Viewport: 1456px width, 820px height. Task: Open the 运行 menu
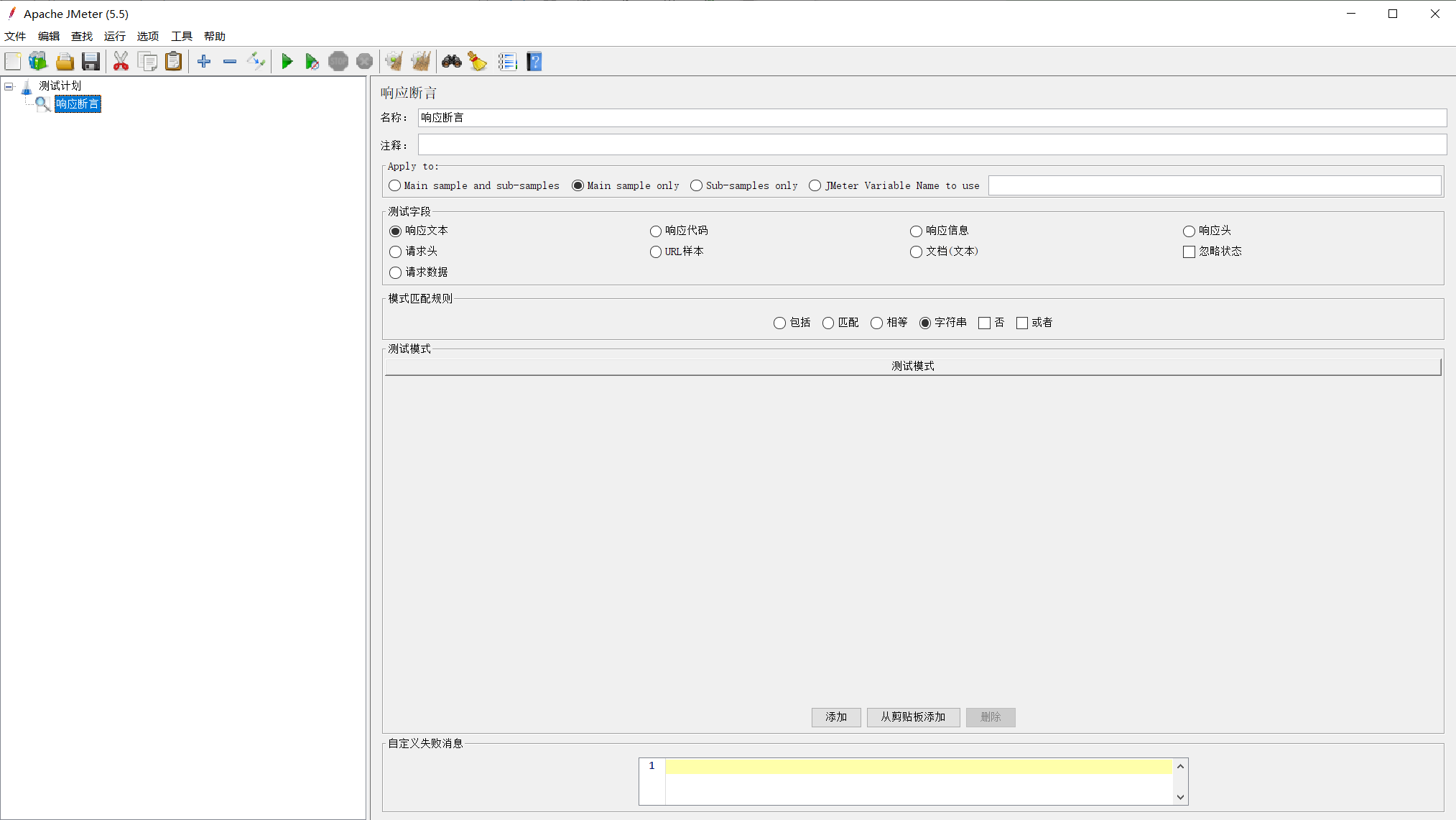click(115, 37)
